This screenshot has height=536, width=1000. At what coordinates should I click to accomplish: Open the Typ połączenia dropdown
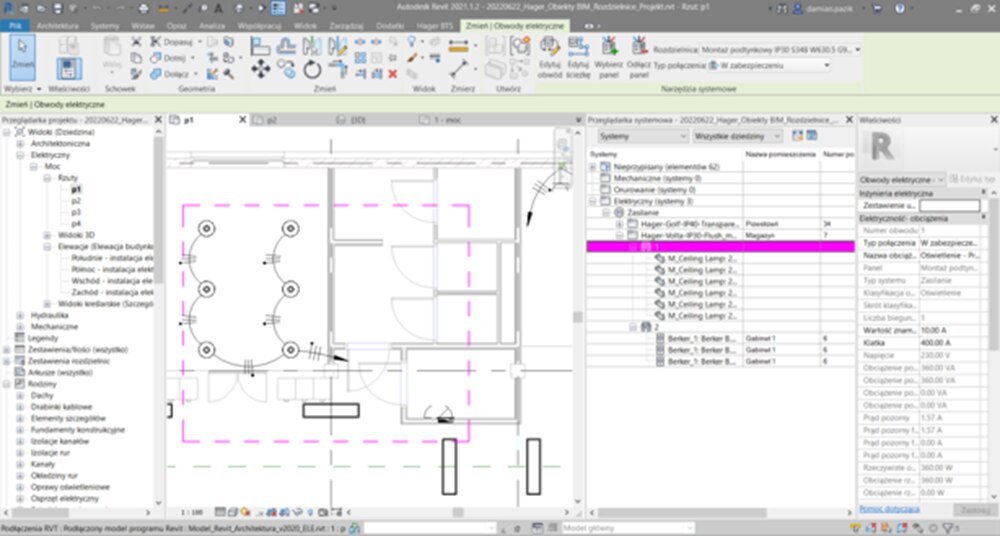tap(826, 66)
